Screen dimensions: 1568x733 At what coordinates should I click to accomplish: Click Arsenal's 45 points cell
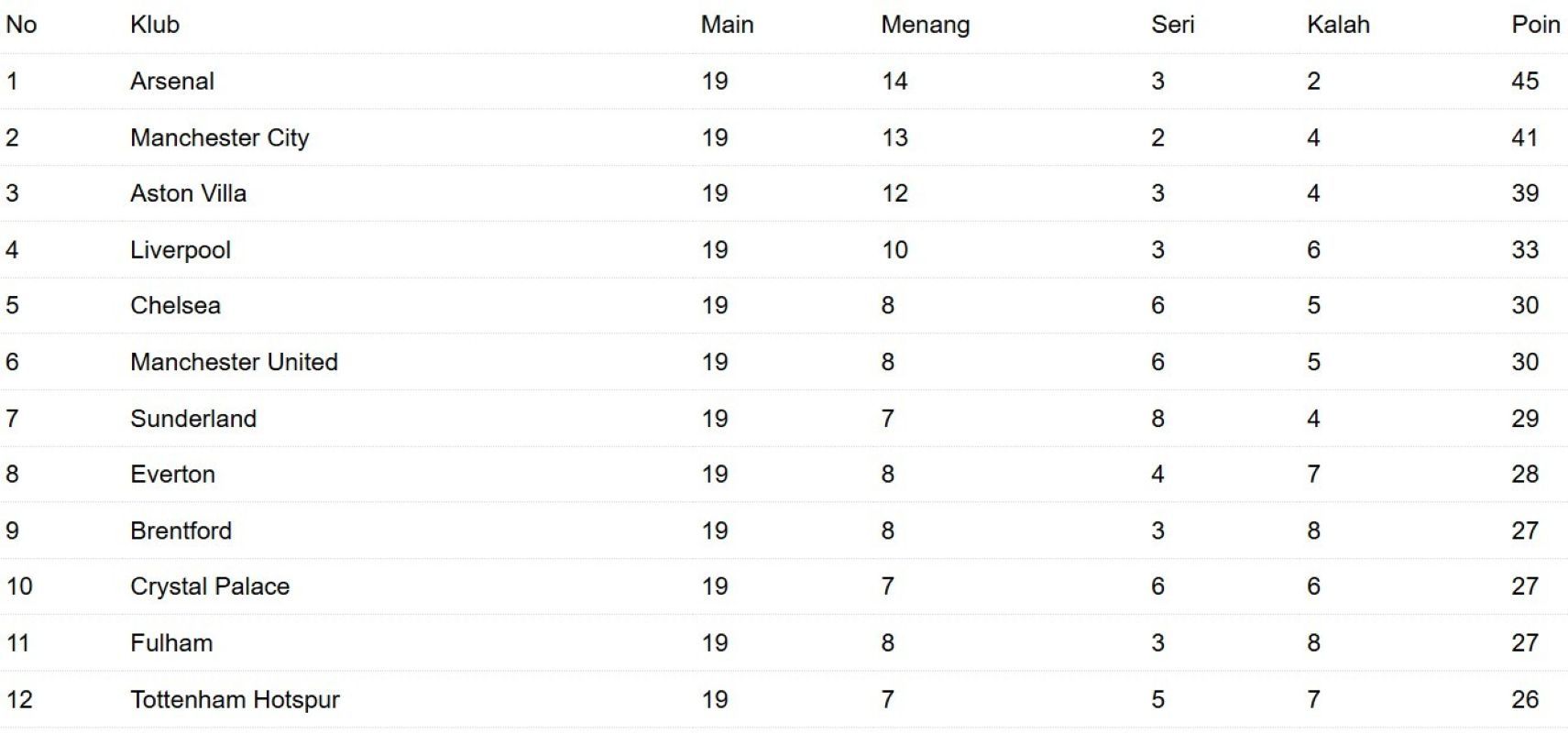point(1525,82)
